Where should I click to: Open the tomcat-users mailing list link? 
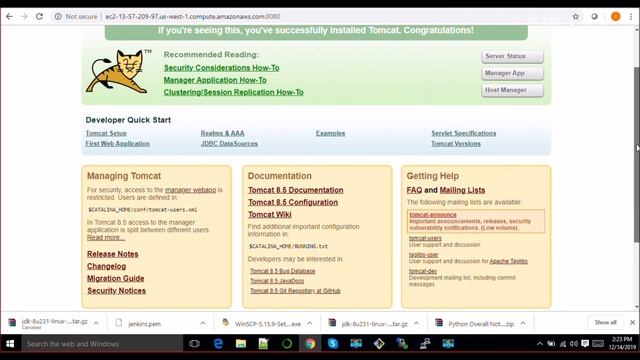(x=425, y=238)
